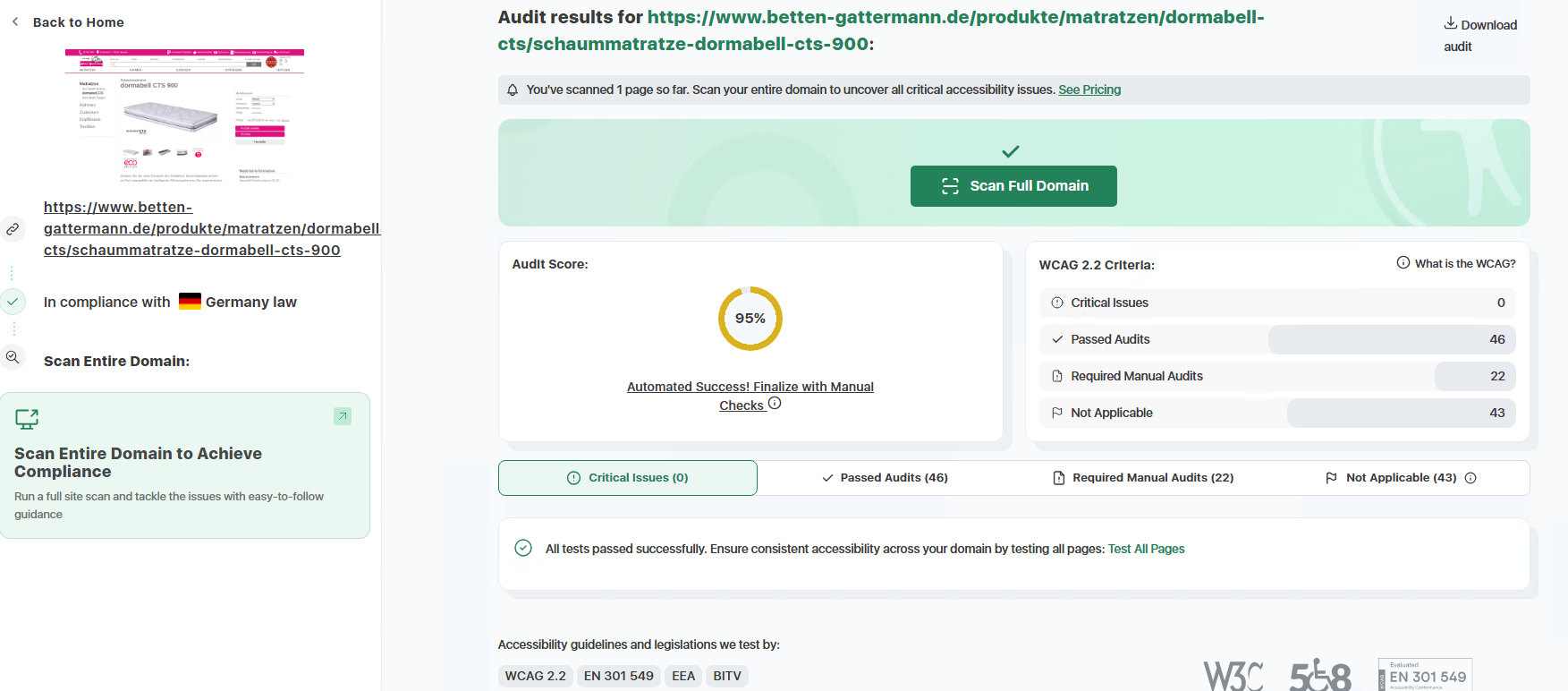
Task: Click the Scan Entire Domain to Achieve Compliance card
Action: (185, 465)
